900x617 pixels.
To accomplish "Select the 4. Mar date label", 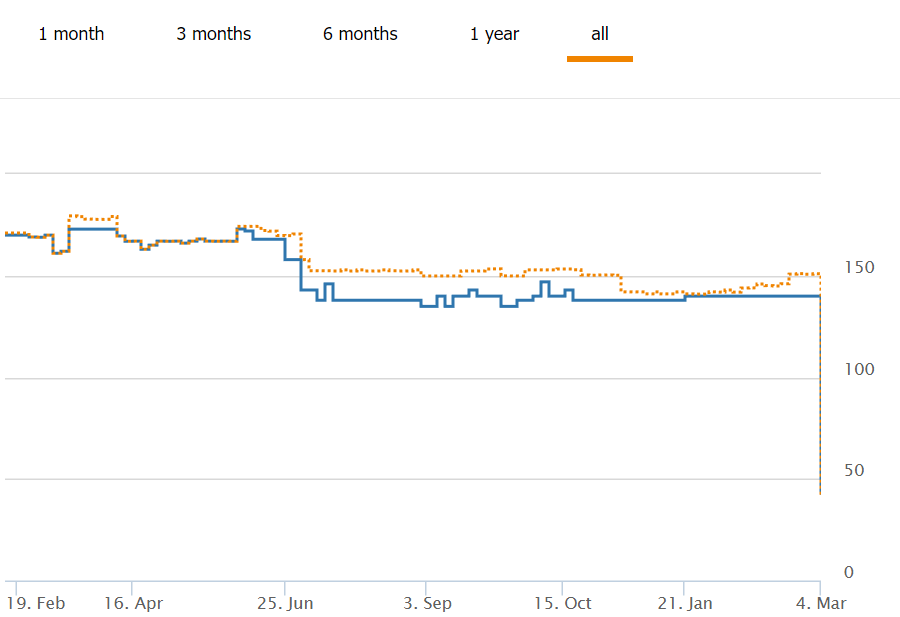I will (822, 603).
